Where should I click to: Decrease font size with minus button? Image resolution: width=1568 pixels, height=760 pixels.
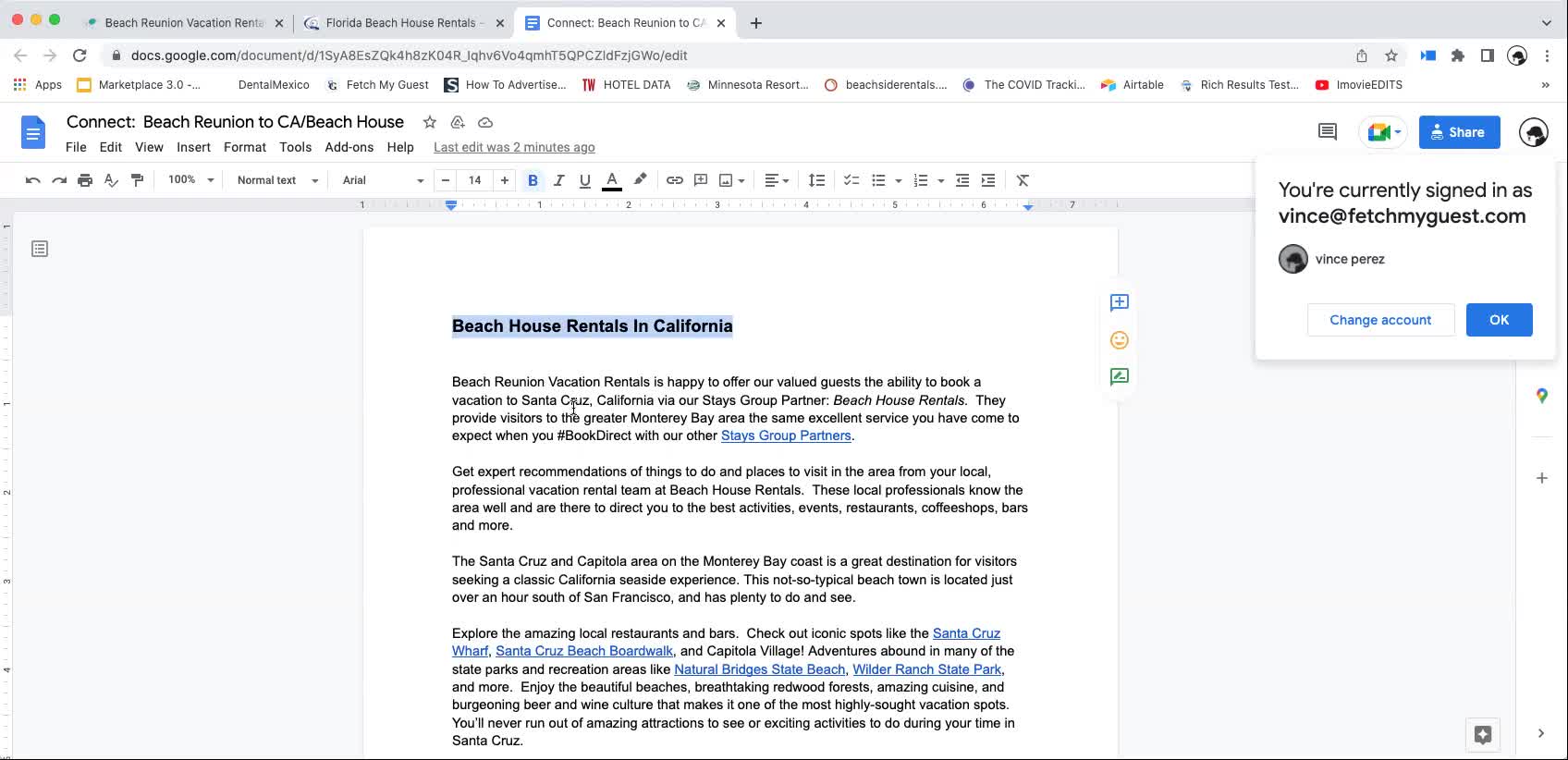click(446, 180)
